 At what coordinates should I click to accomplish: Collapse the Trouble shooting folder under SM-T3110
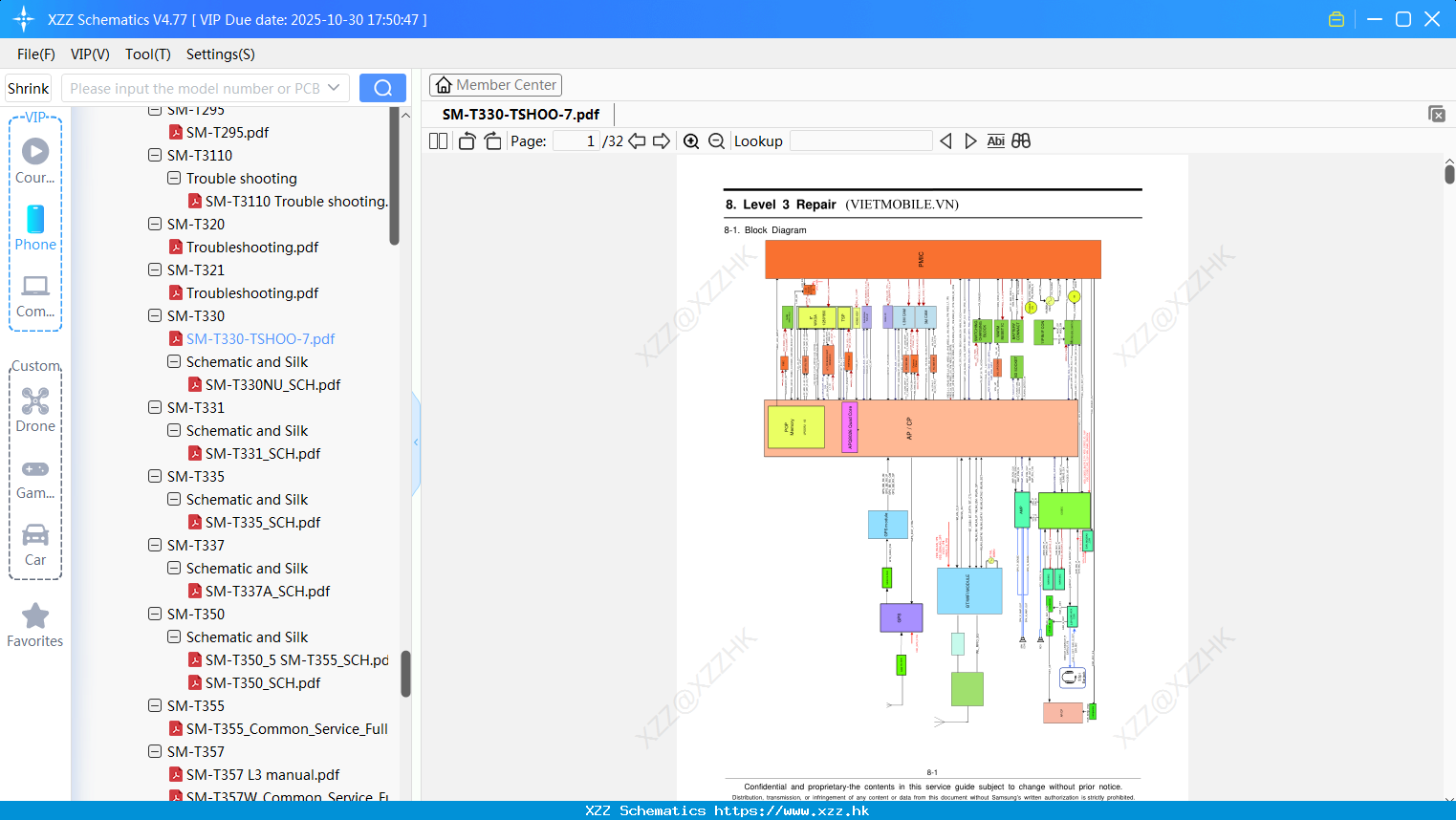(x=174, y=178)
